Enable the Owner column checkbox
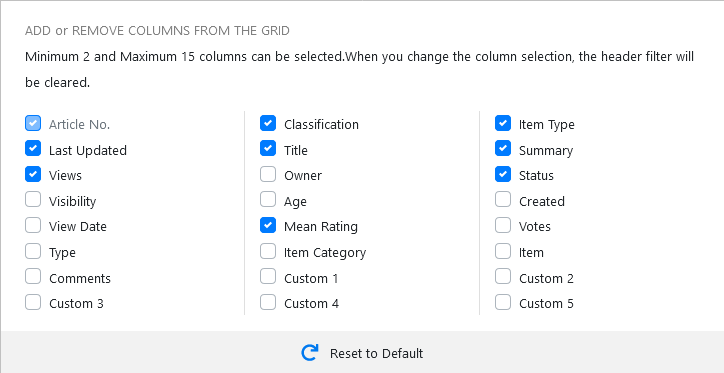 268,174
